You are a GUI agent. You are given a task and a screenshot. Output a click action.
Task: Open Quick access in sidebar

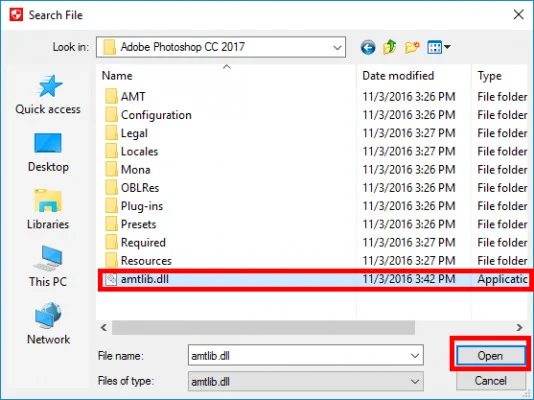[48, 95]
